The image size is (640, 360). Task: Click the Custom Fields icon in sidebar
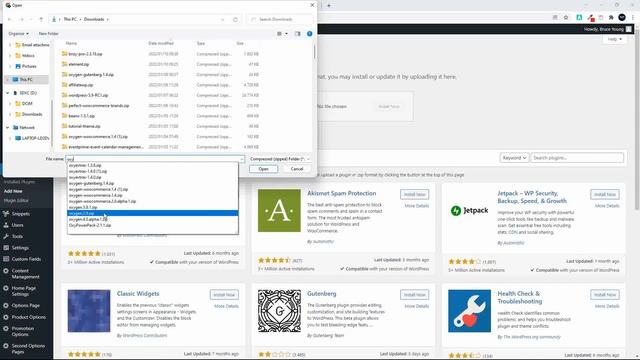click(x=6, y=259)
